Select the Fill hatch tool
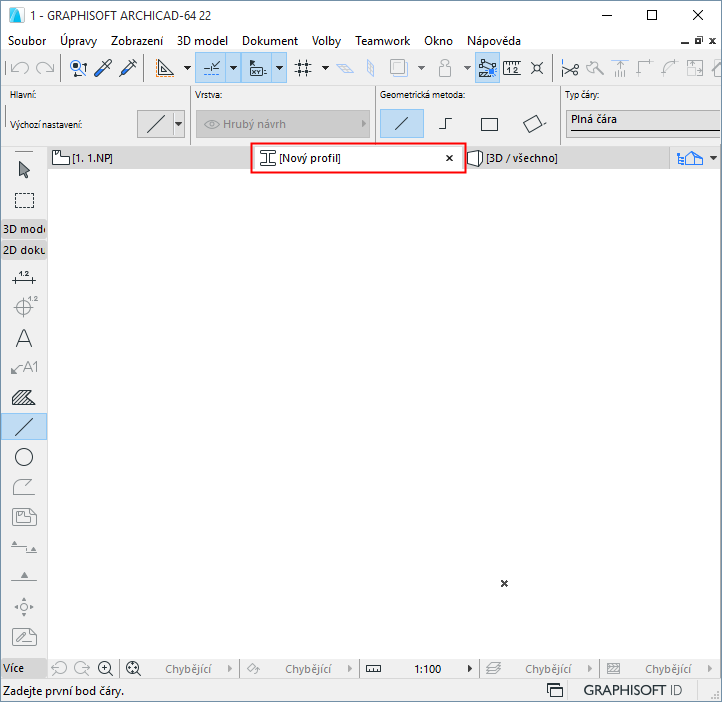 pos(23,397)
